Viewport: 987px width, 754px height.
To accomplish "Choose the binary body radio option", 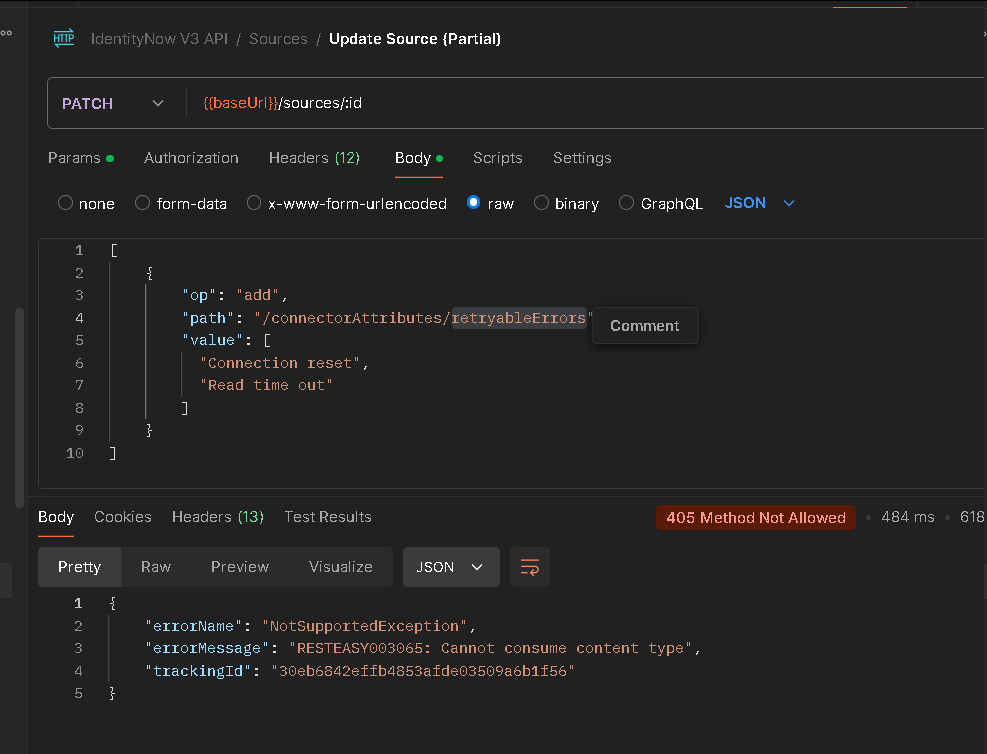I will (541, 203).
